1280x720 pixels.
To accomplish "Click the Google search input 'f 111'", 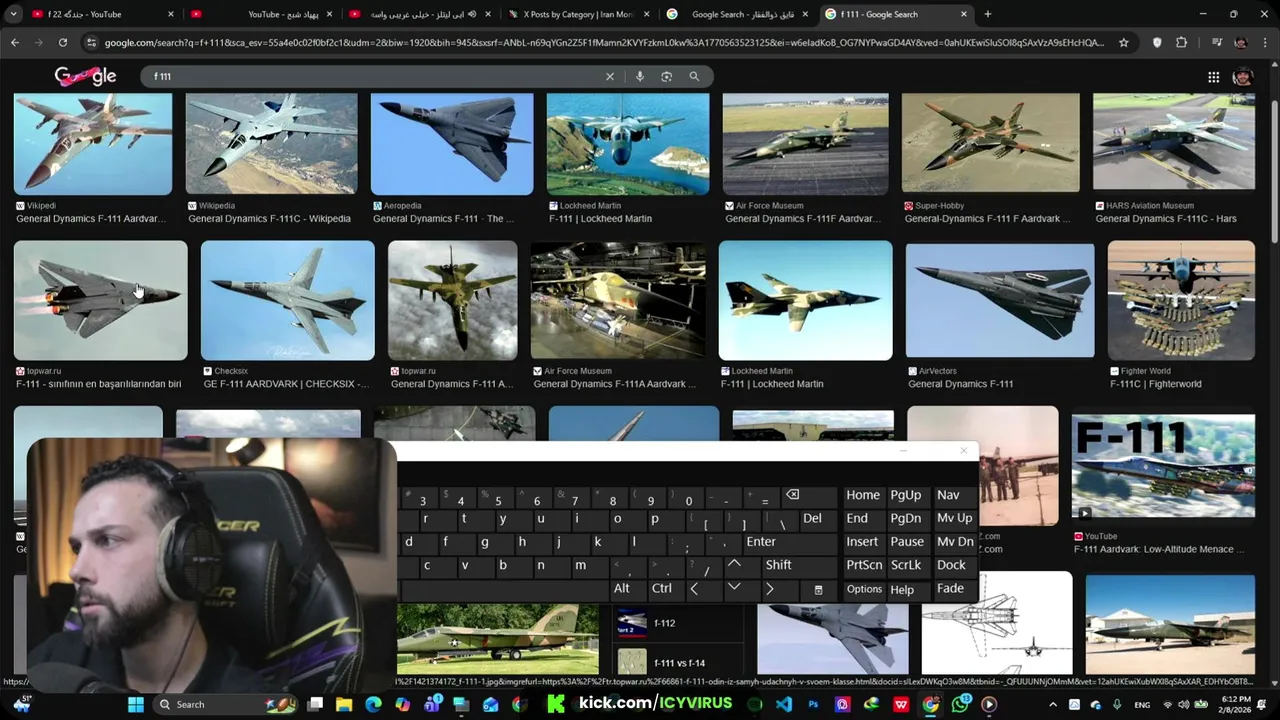I will pyautogui.click(x=370, y=76).
